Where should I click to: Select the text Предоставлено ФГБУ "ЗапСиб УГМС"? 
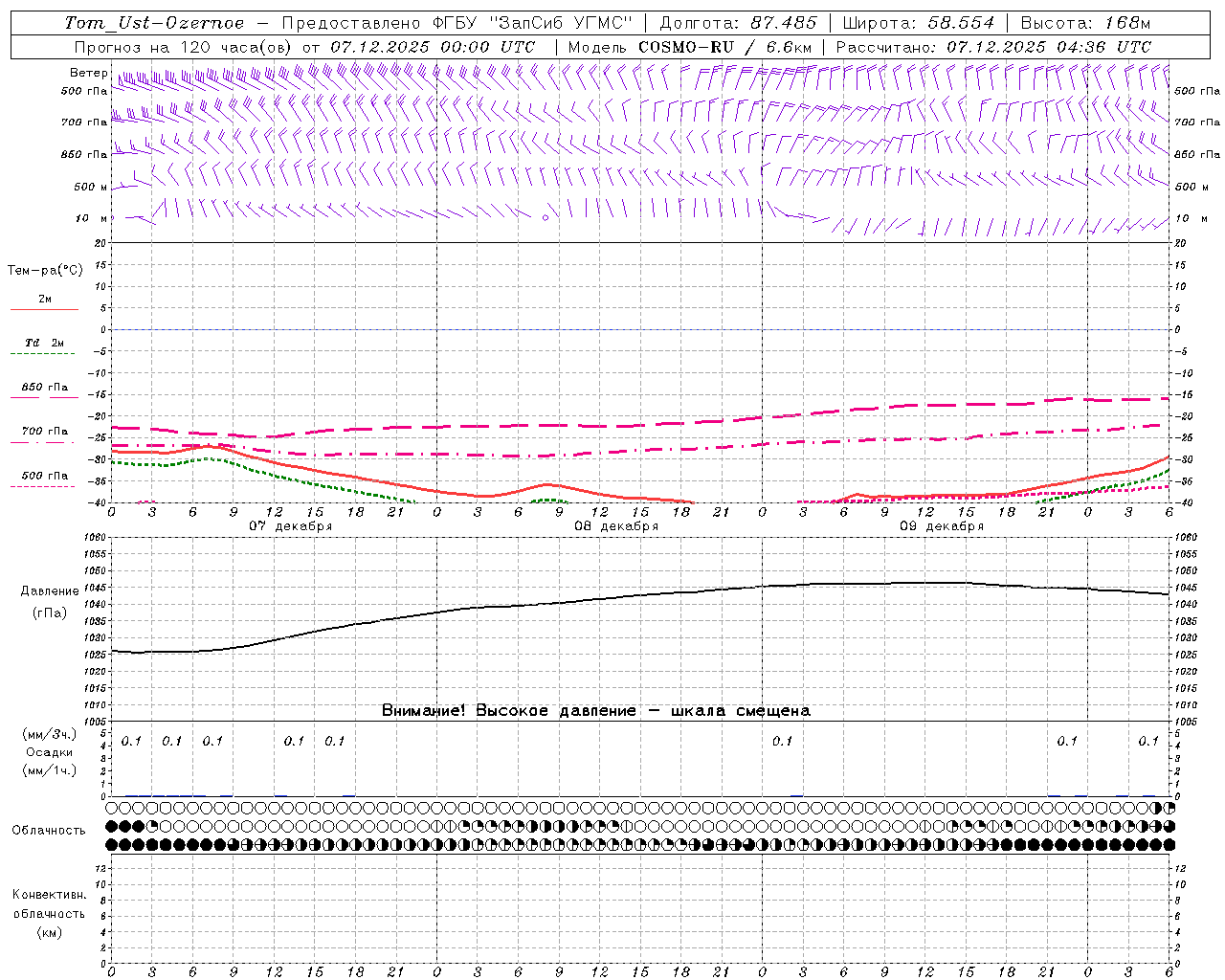coord(457,23)
